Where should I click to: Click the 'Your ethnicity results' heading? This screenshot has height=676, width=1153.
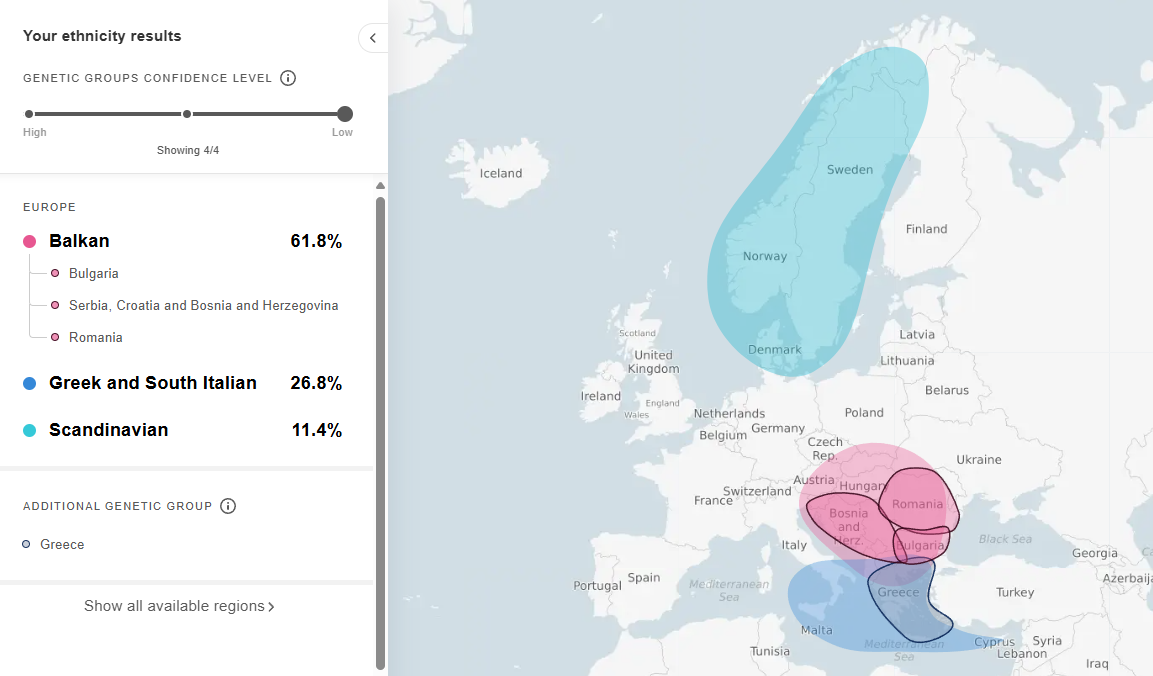(x=102, y=36)
